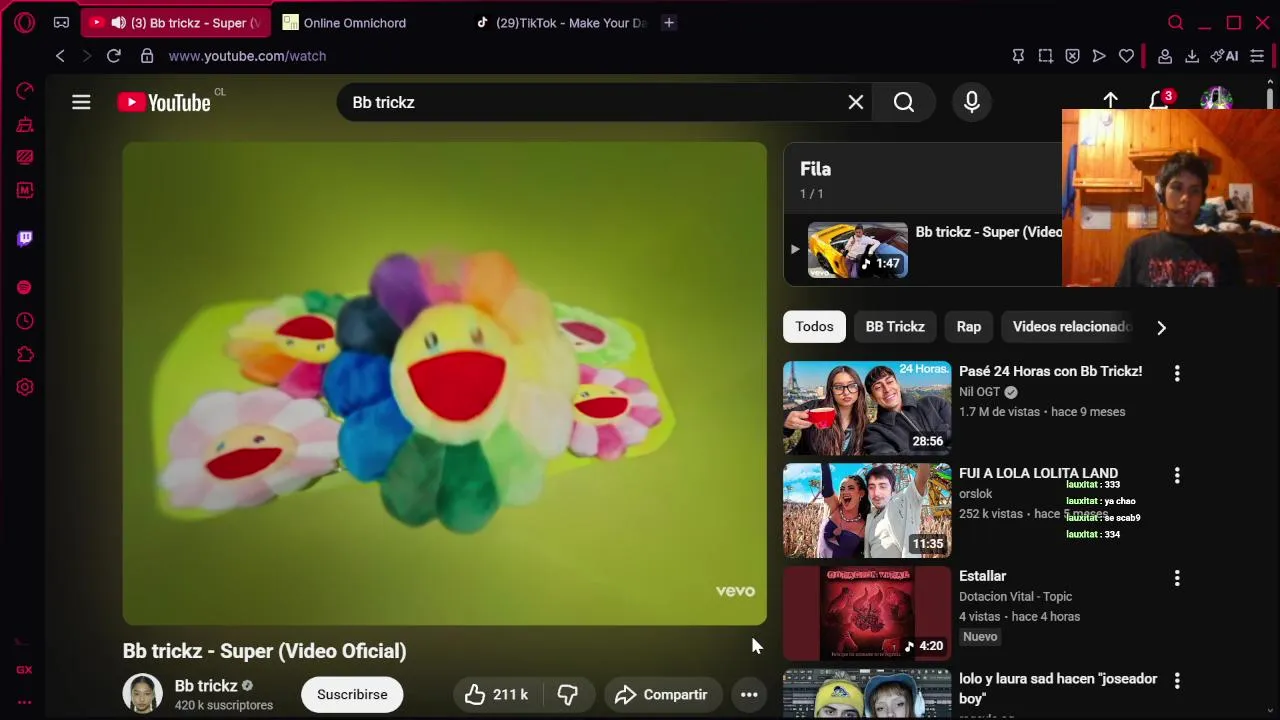Play the queued Bb trickz Super thumbnail
The image size is (1280, 720).
[858, 250]
